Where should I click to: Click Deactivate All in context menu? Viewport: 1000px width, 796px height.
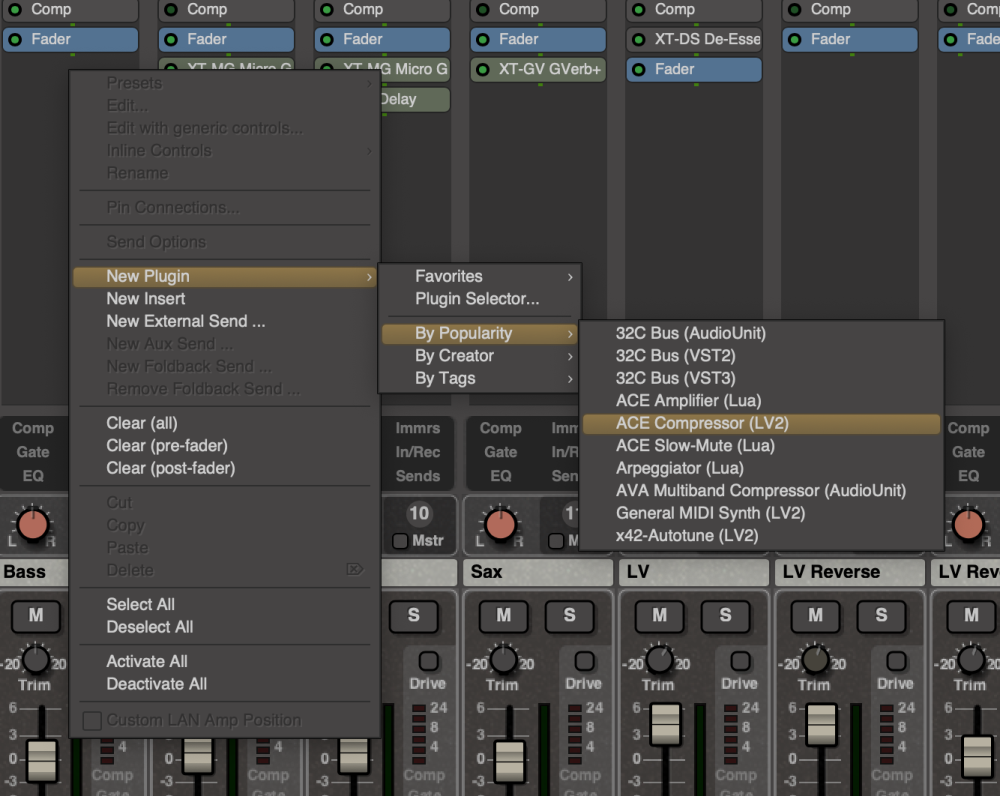pyautogui.click(x=224, y=684)
